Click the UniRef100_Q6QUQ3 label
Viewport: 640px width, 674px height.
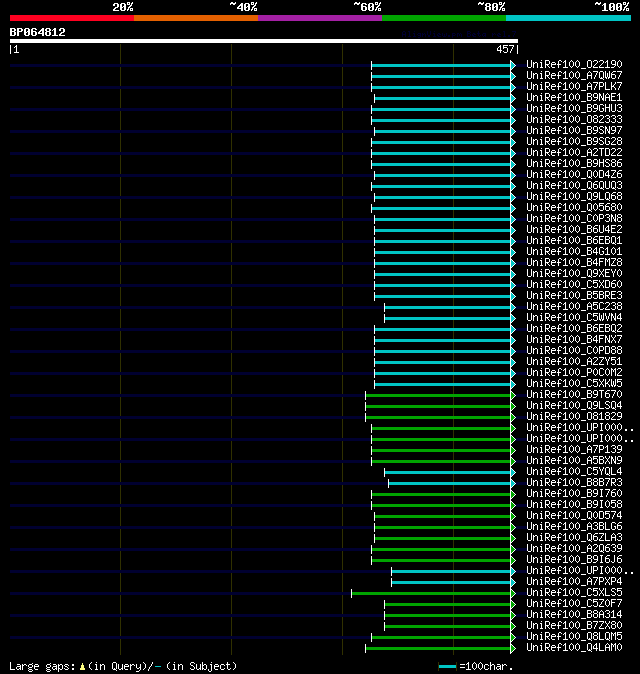[x=574, y=186]
